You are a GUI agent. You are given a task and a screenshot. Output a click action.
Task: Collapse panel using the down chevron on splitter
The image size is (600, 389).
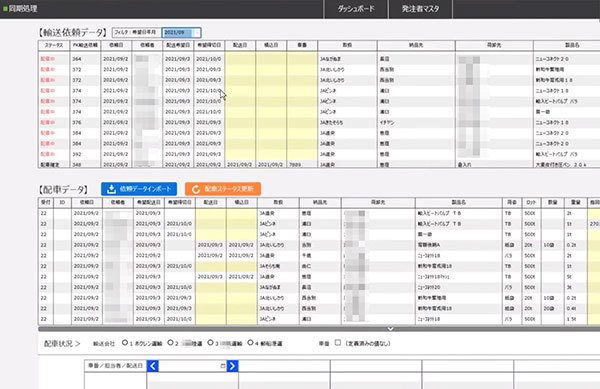[x=390, y=329]
